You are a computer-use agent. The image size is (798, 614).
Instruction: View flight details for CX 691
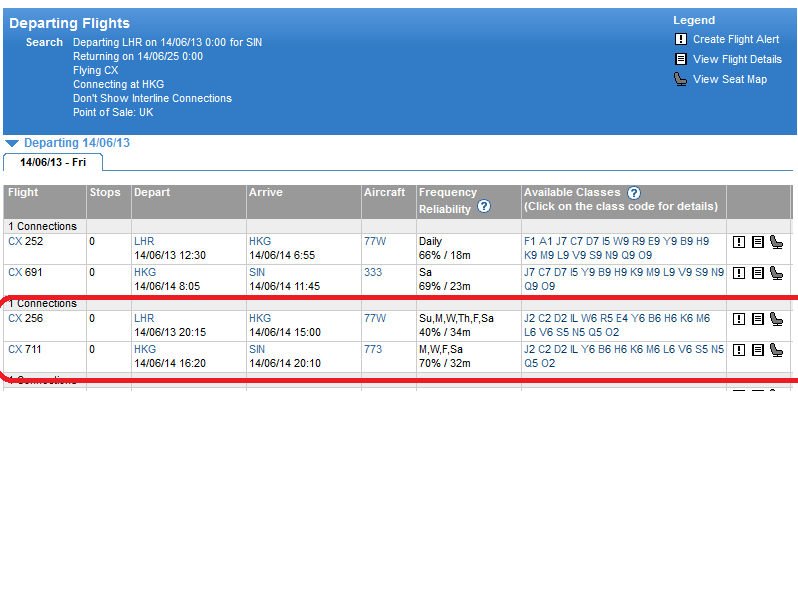(757, 273)
